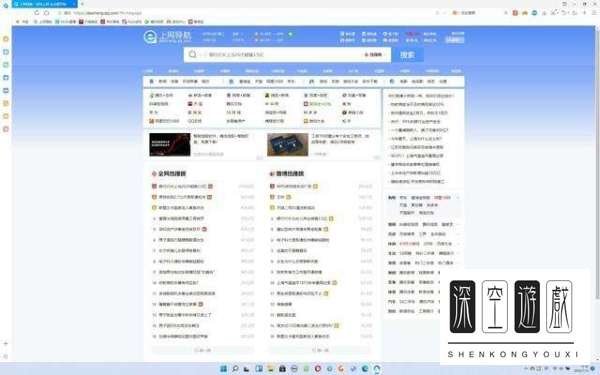
Task: Open a new browser tab with plus button
Action: 82,4
